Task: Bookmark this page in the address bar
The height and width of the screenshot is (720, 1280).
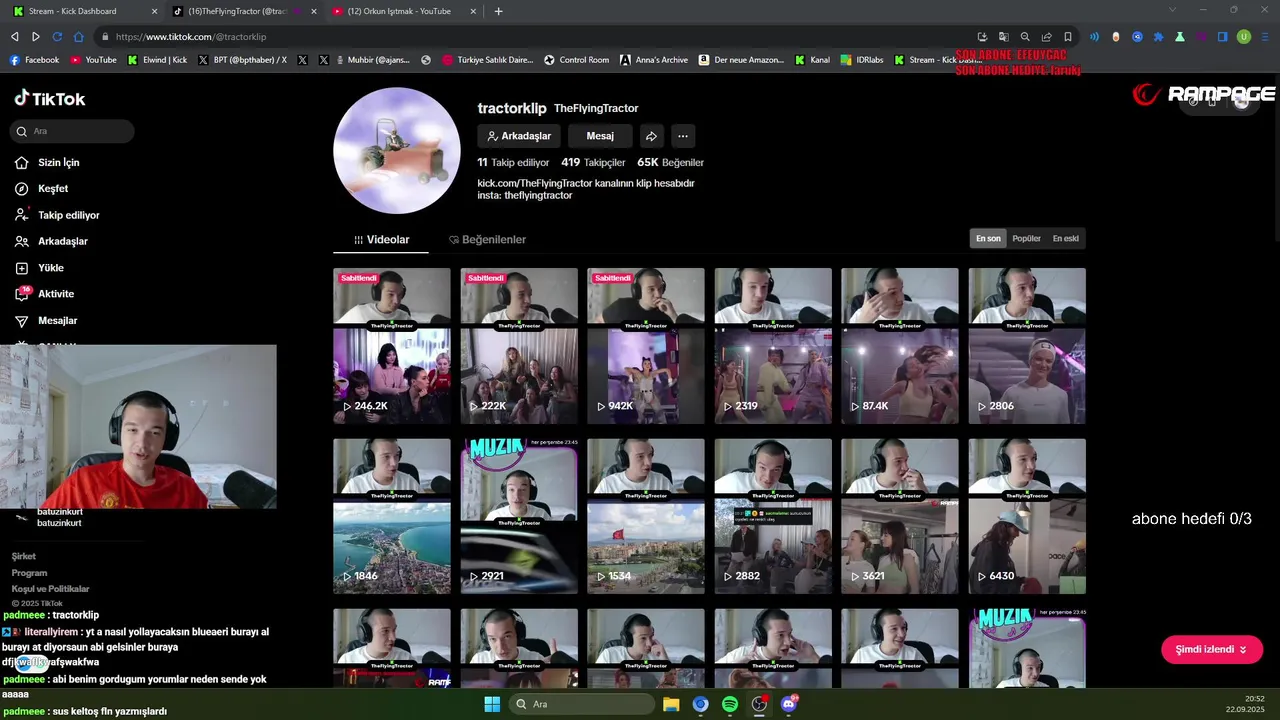Action: coord(1068,37)
